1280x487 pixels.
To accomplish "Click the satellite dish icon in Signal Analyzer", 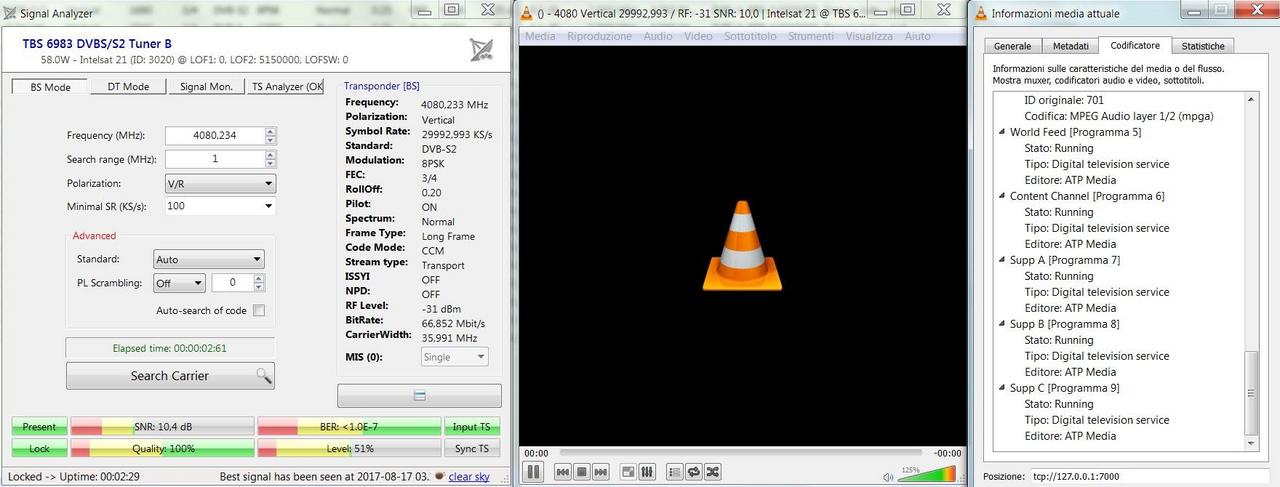I will coord(481,50).
